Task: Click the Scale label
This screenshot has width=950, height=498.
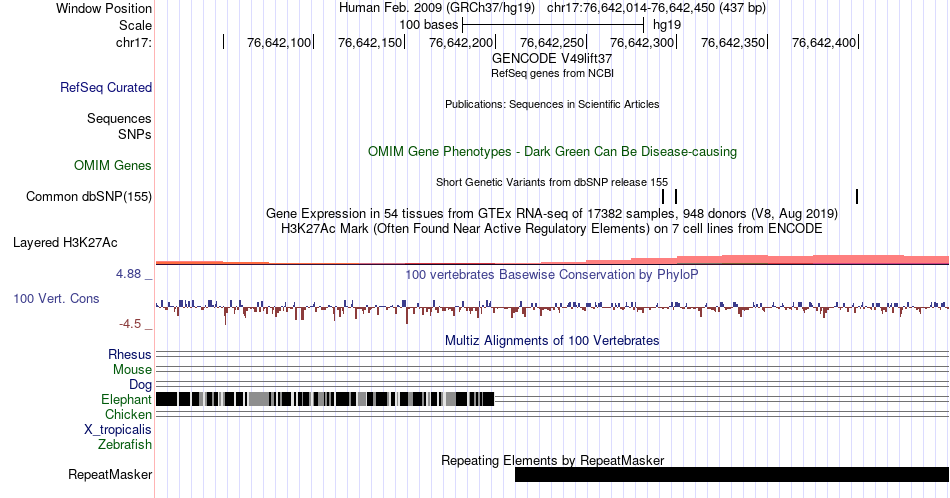Action: point(135,25)
